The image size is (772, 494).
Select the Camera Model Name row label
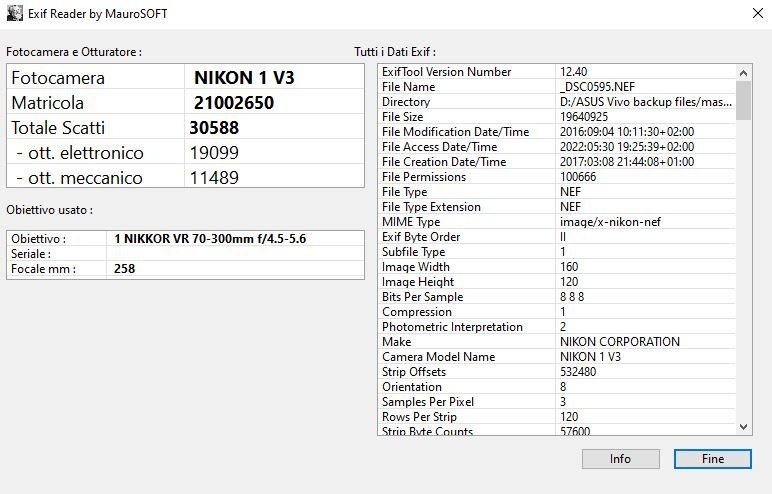439,357
